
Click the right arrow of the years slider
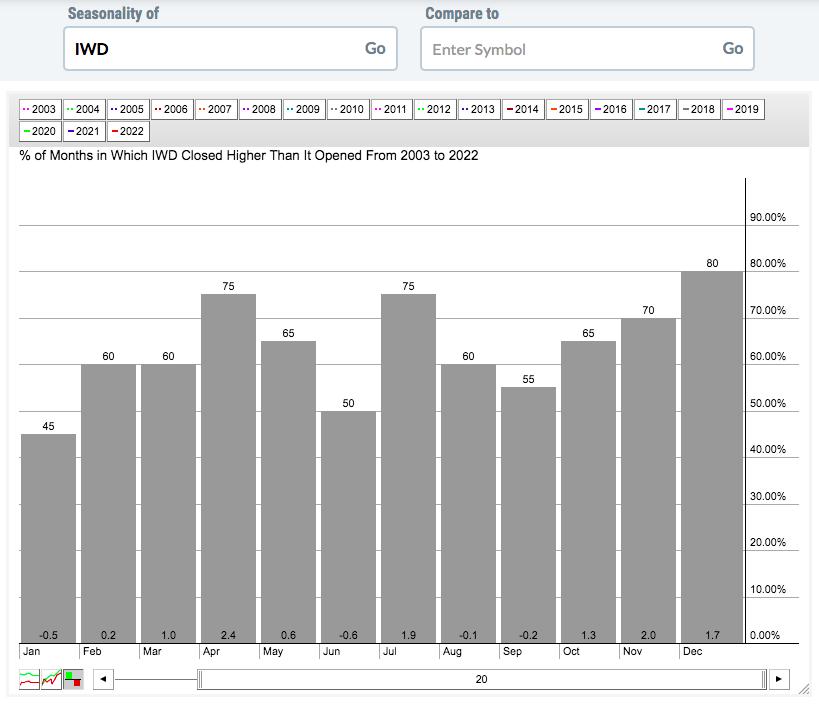click(780, 679)
